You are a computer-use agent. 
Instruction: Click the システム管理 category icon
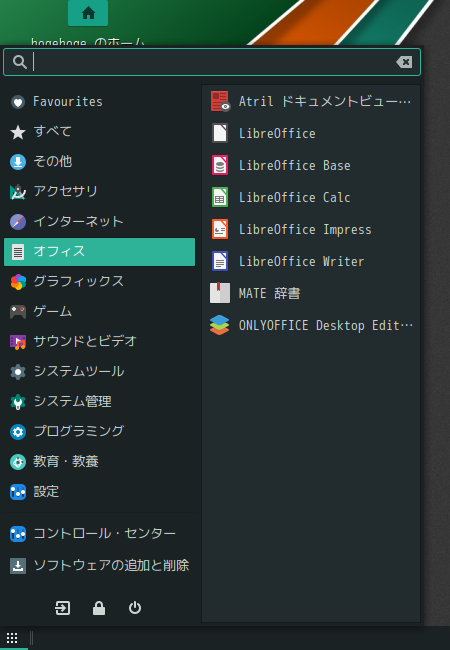point(18,402)
